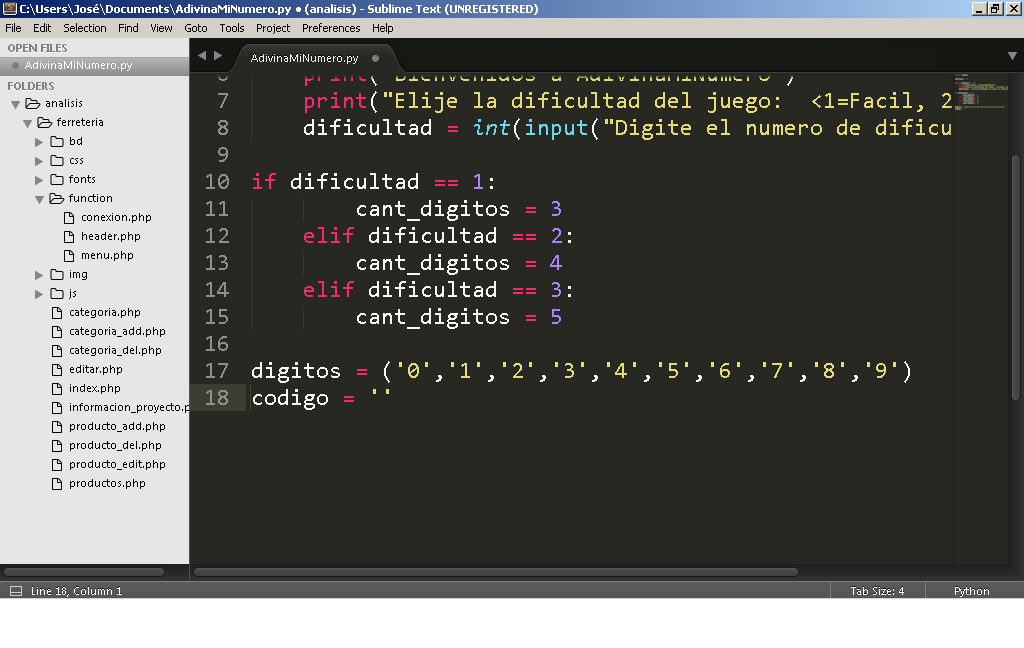
Task: Expand the fonts folder
Action: pyautogui.click(x=39, y=180)
